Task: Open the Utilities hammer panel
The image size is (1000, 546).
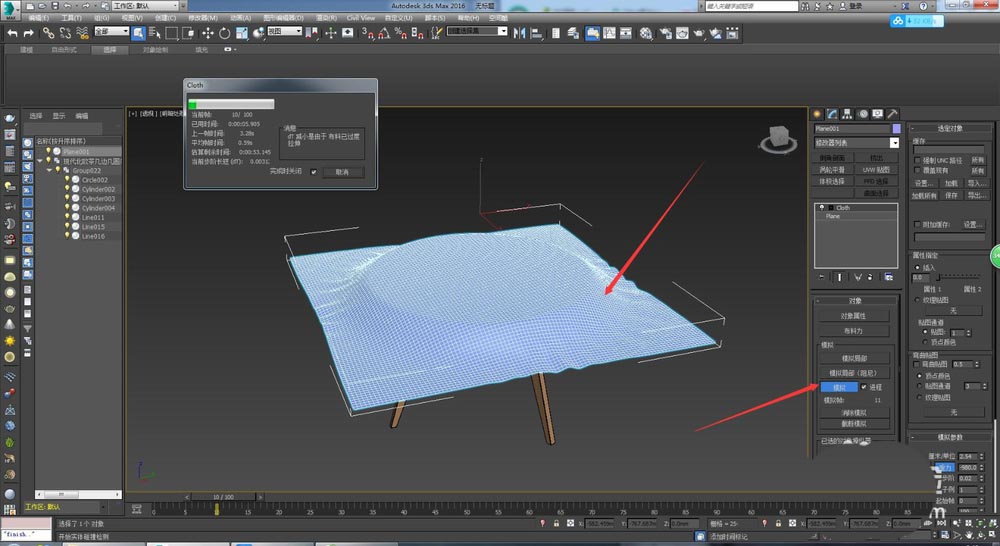Action: pyautogui.click(x=892, y=114)
